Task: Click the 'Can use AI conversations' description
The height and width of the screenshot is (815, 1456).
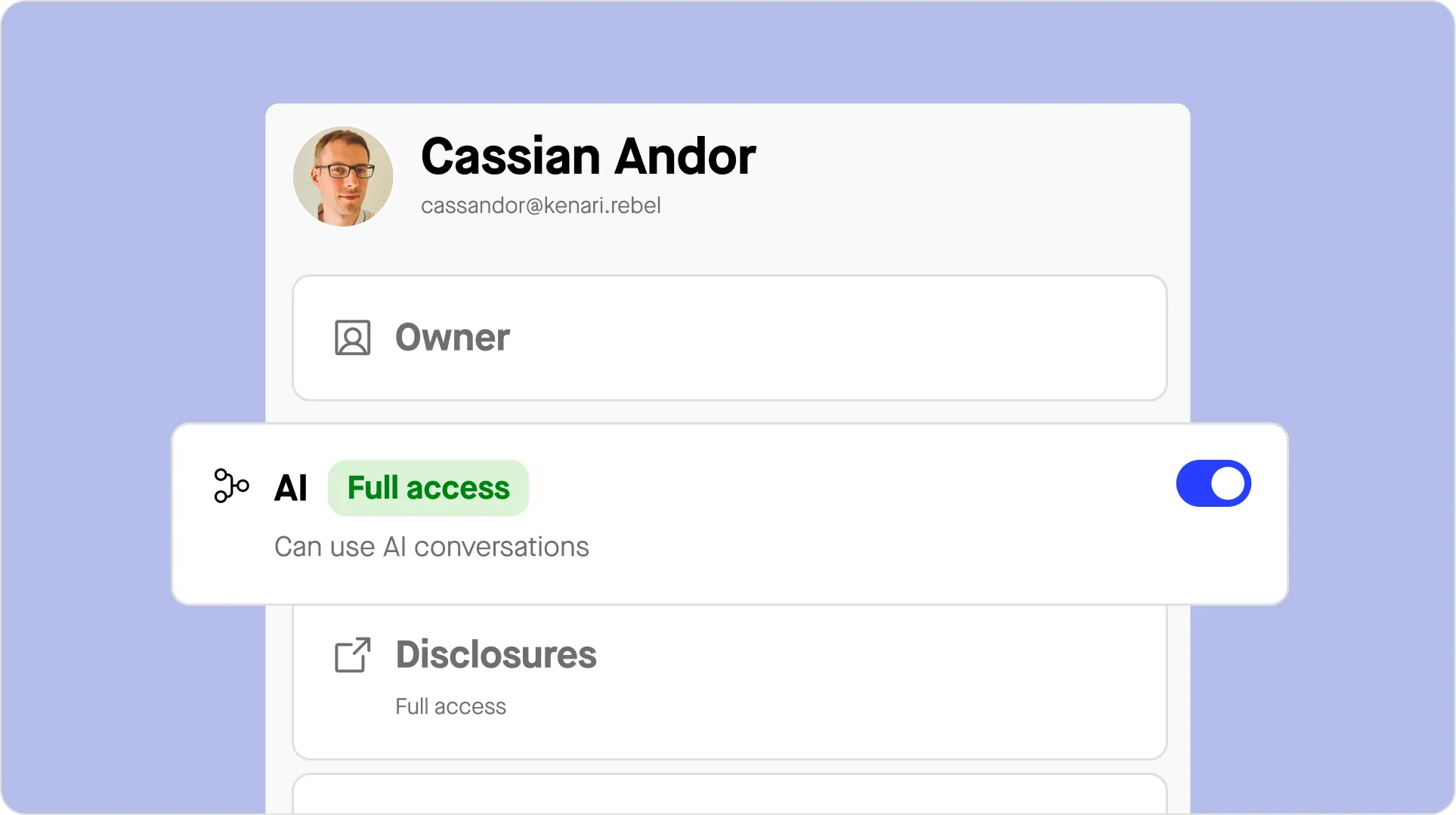Action: pos(431,547)
